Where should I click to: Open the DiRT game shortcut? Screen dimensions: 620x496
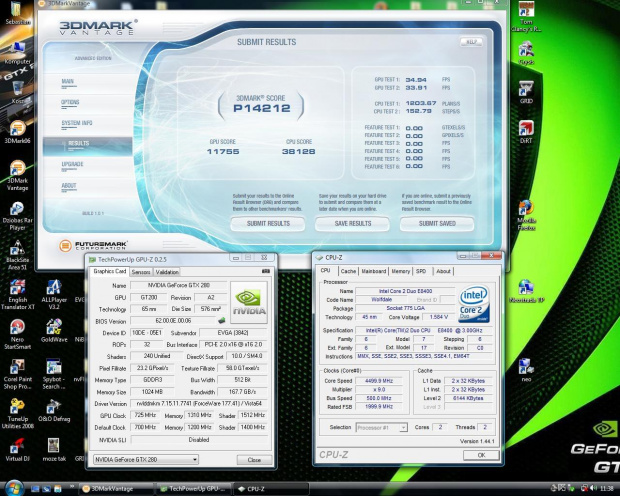[x=526, y=132]
